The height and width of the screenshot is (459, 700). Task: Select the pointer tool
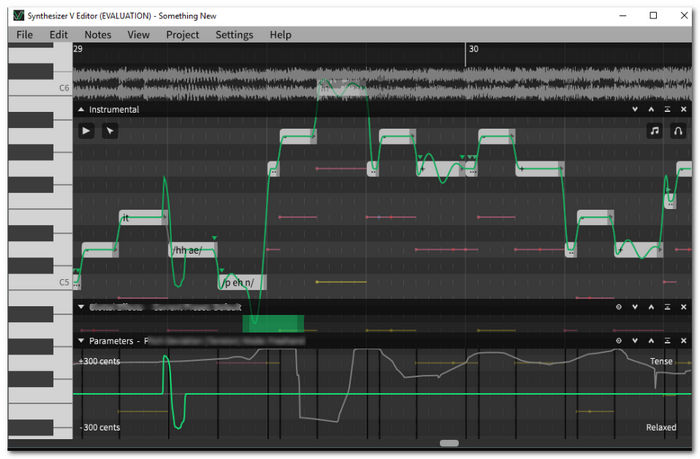click(110, 131)
